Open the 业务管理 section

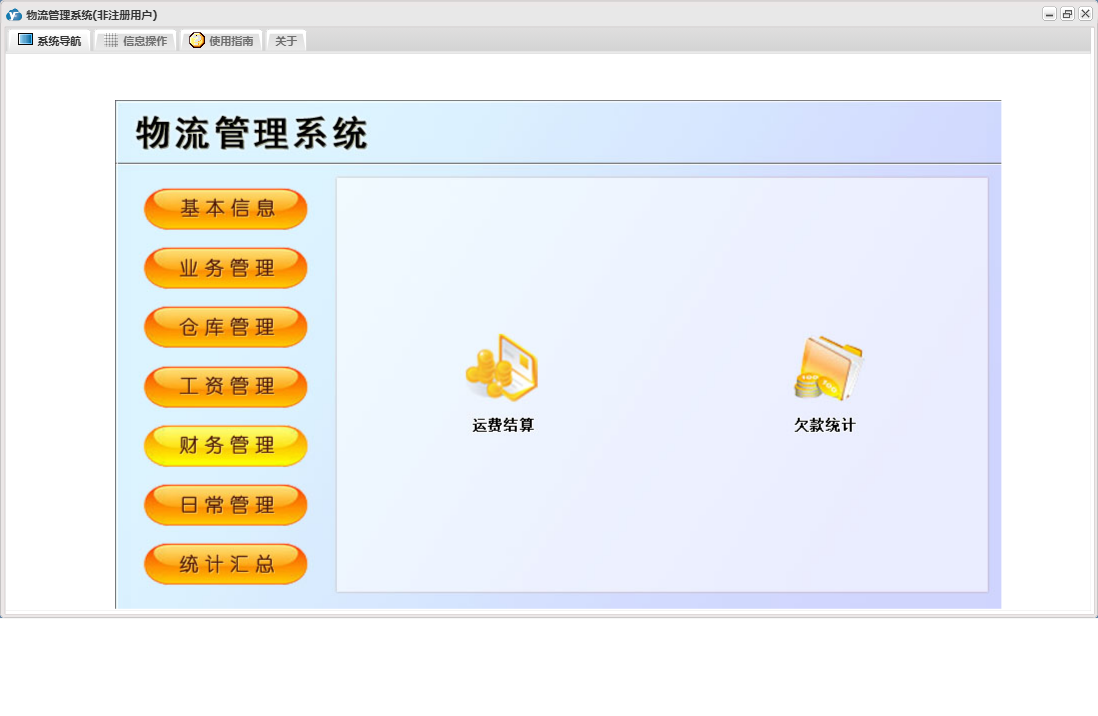pos(226,268)
